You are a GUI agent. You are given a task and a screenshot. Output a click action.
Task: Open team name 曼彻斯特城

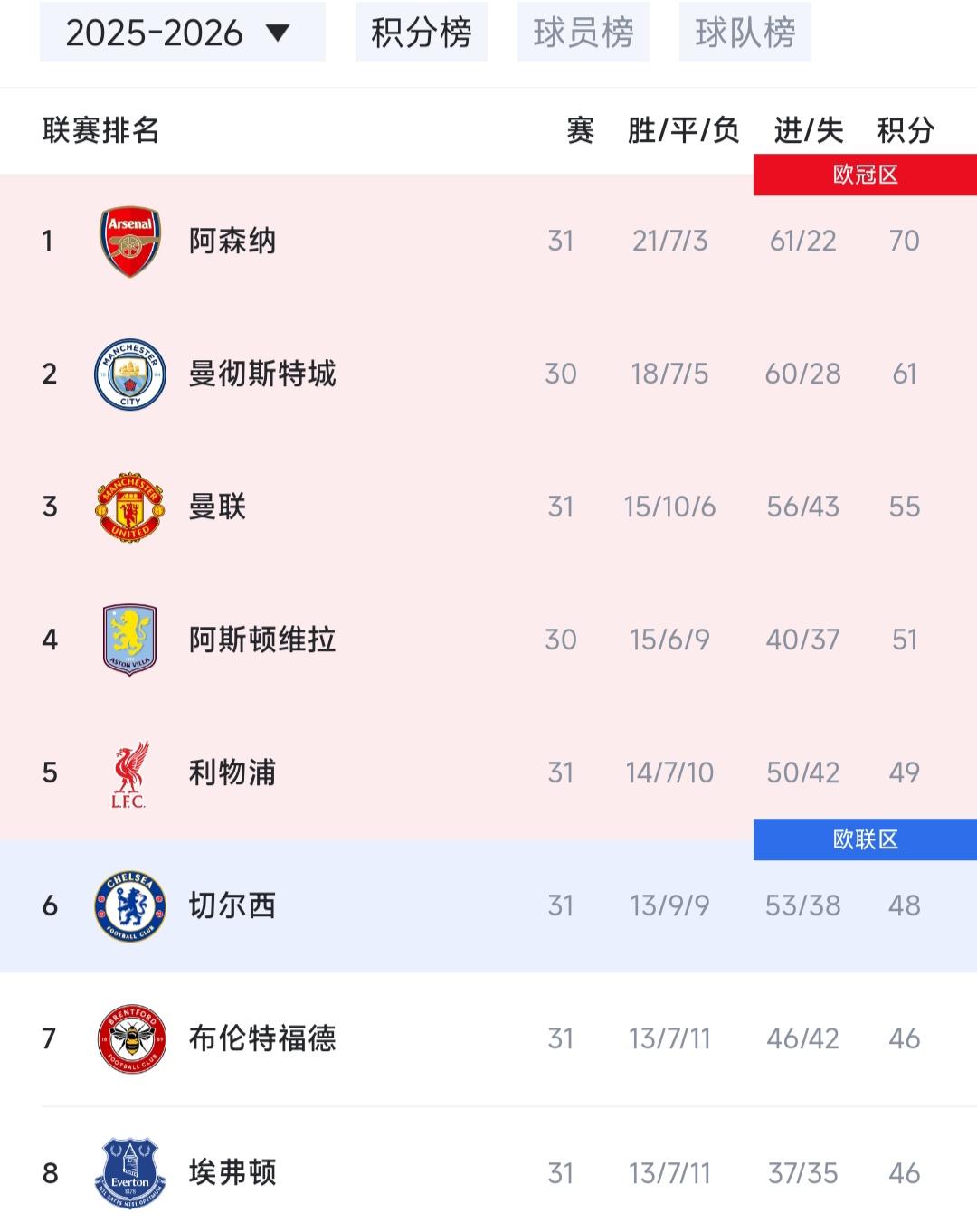pyautogui.click(x=262, y=374)
